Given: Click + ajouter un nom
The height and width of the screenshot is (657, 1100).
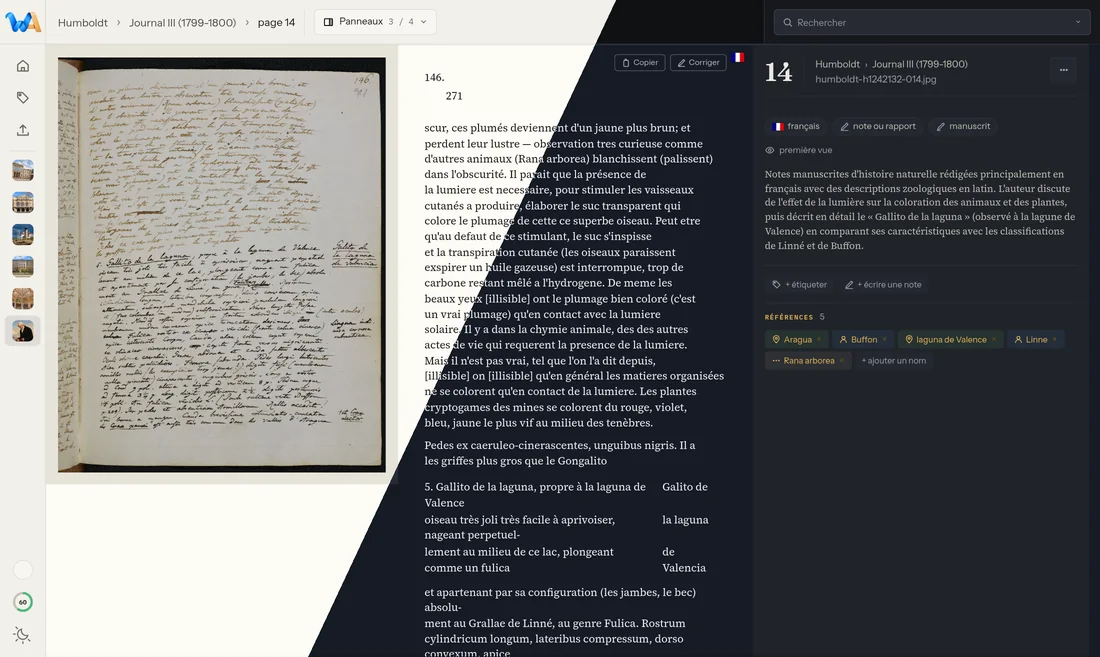Looking at the screenshot, I should tap(893, 360).
